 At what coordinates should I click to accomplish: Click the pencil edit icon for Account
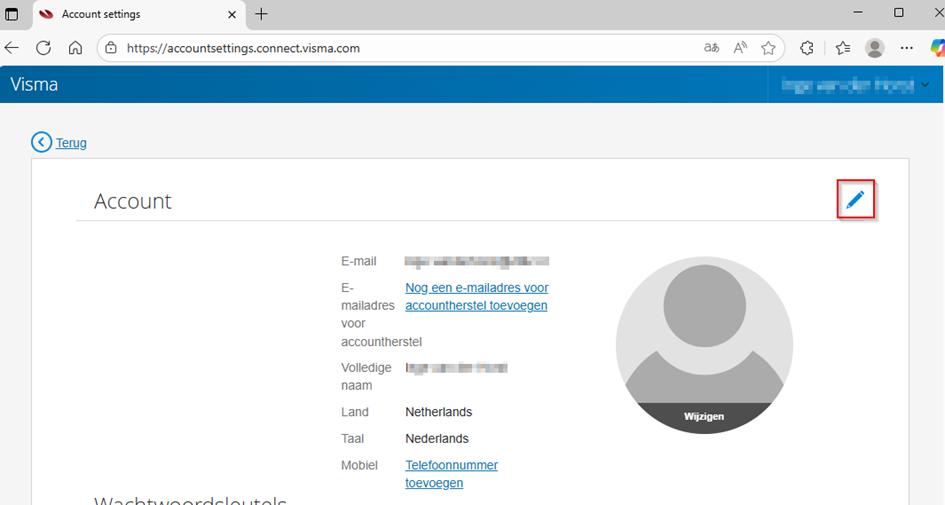click(x=855, y=200)
